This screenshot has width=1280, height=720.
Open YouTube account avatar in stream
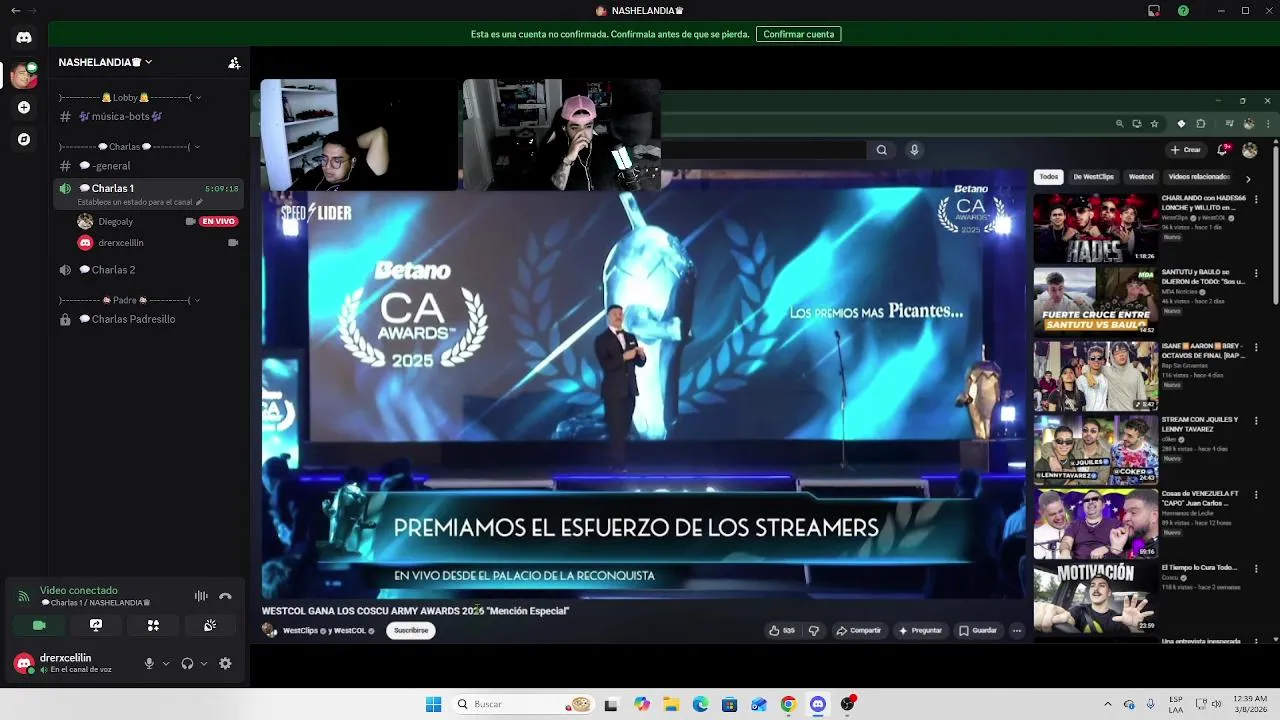pos(1249,150)
